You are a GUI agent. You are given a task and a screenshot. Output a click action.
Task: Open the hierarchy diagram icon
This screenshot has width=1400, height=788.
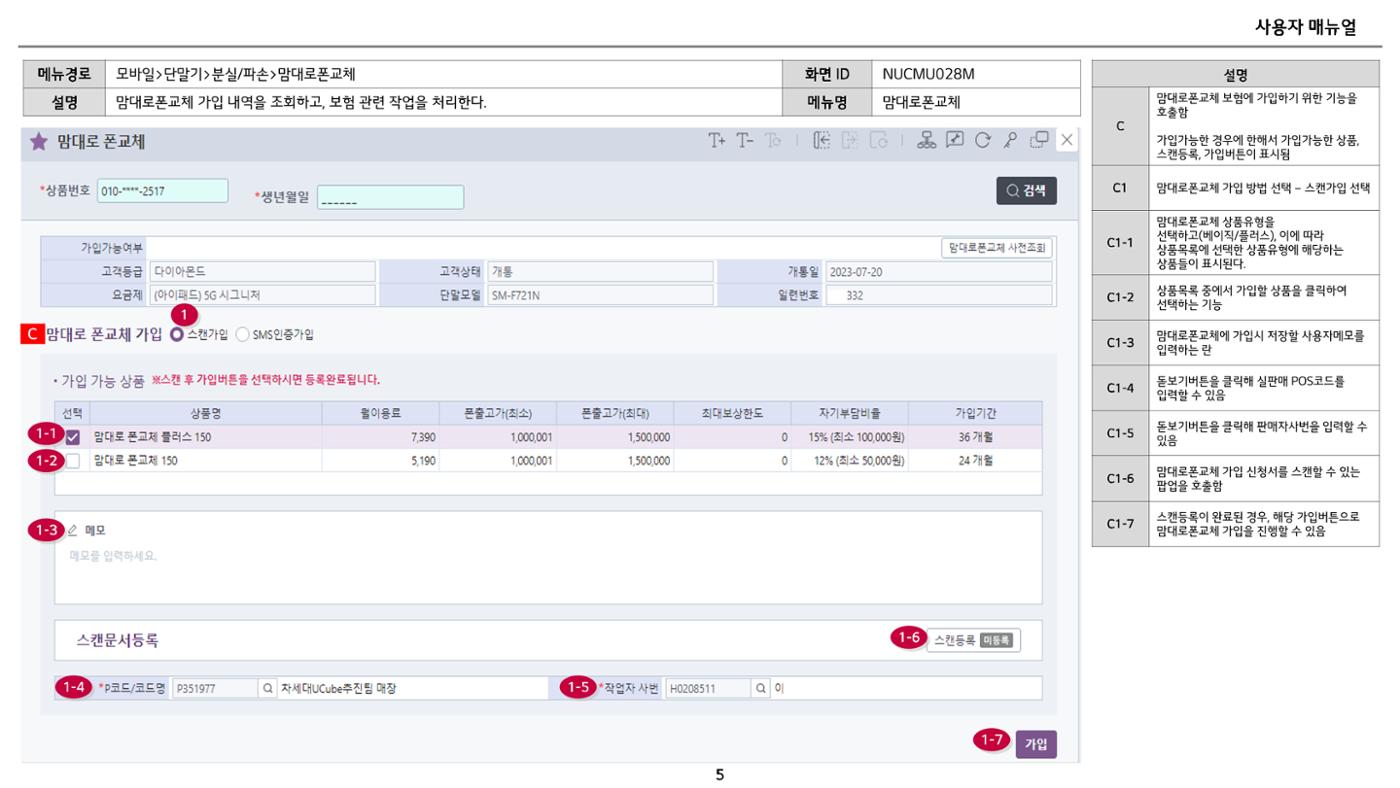point(927,141)
